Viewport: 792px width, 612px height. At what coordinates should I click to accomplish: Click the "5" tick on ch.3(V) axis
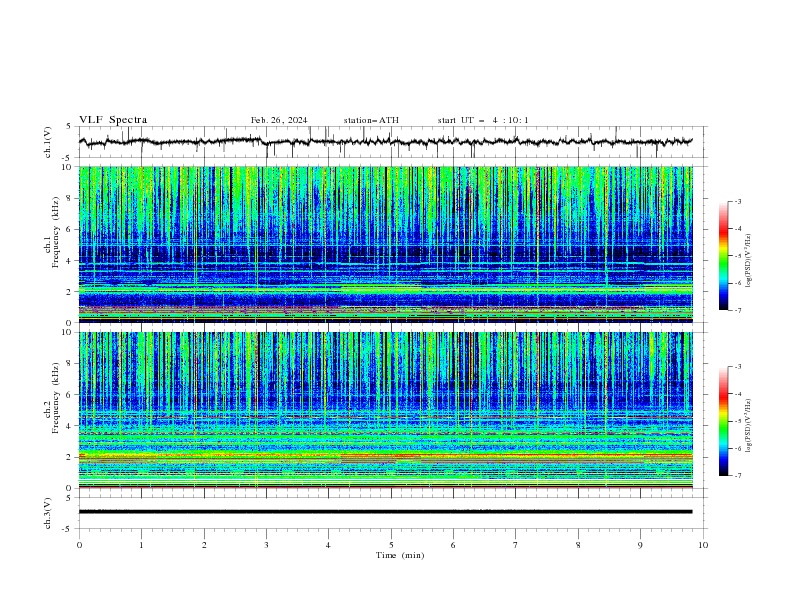[69, 497]
